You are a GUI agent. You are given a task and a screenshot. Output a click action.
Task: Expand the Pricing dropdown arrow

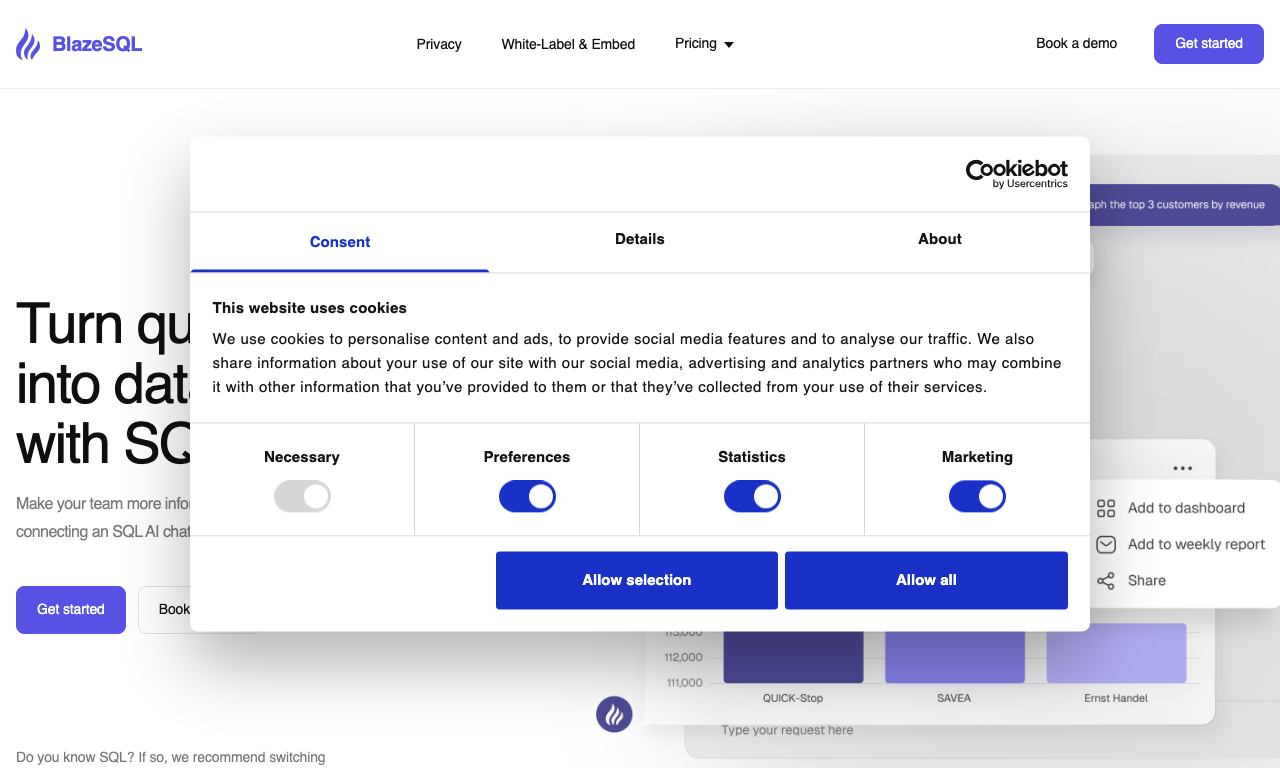pos(729,44)
